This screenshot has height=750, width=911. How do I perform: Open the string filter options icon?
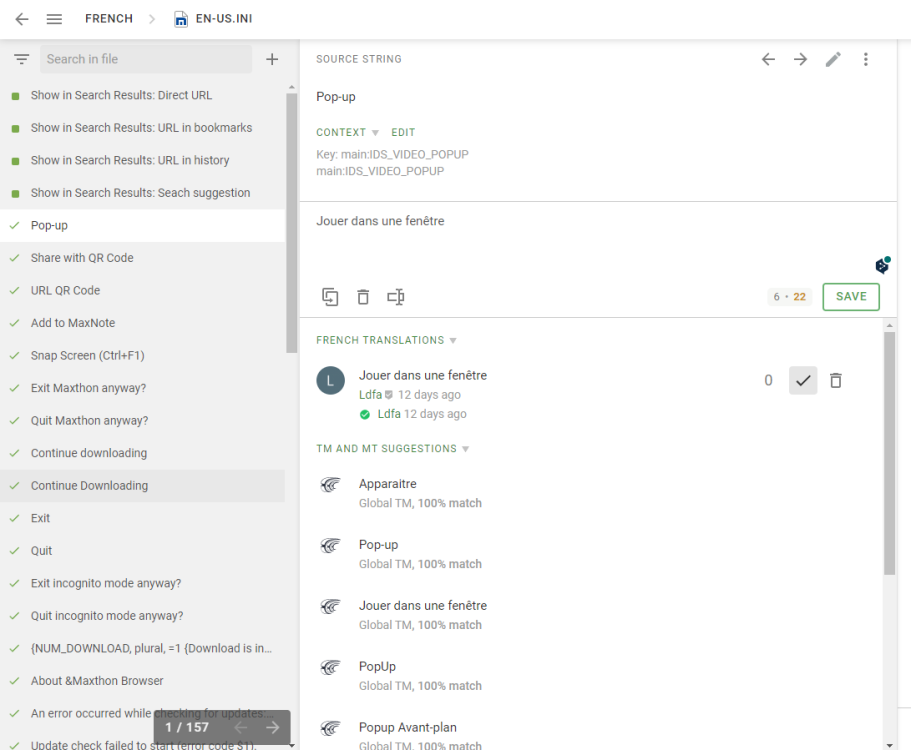[21, 59]
